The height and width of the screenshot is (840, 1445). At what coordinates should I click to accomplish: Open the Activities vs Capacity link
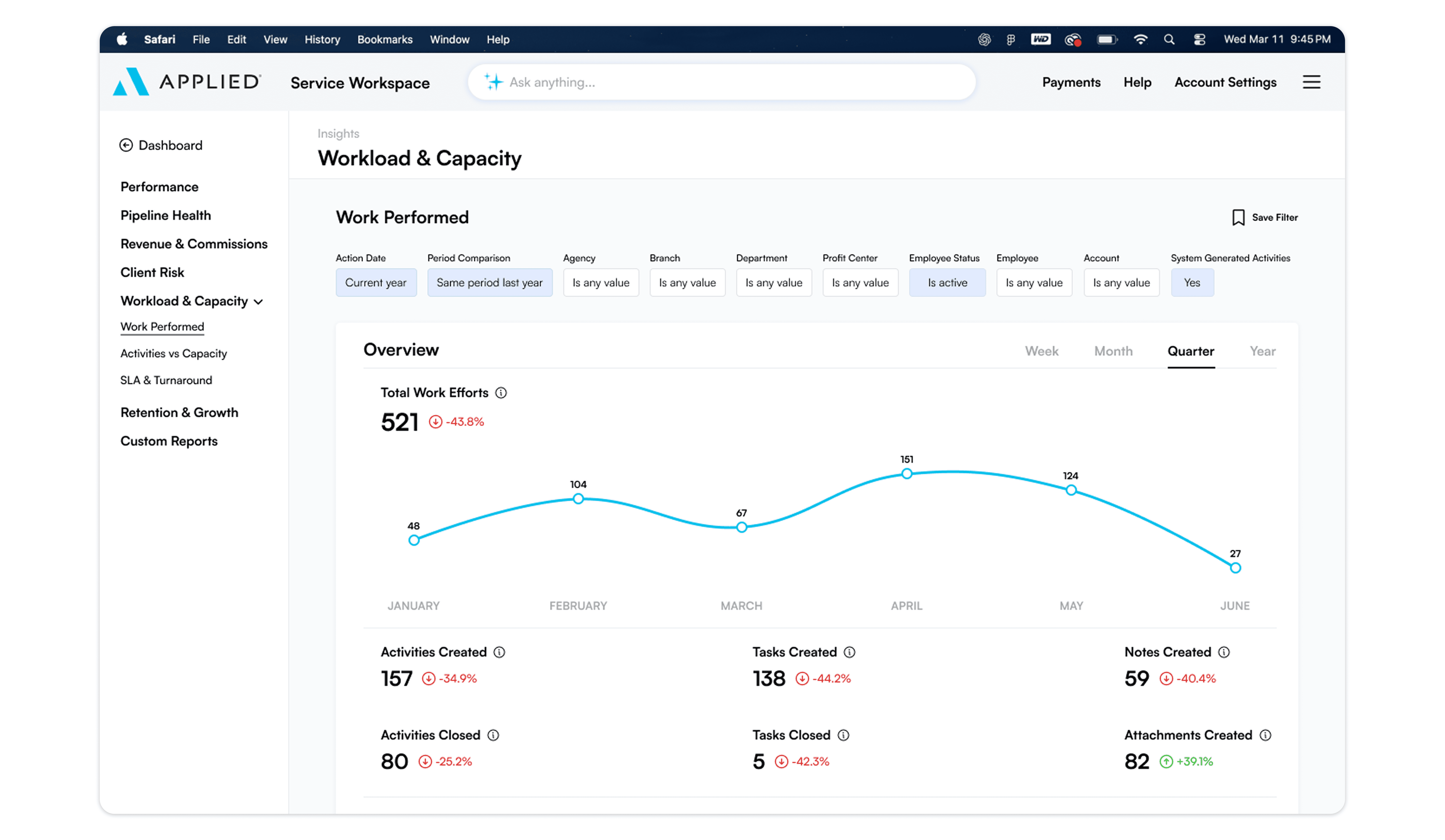coord(173,353)
